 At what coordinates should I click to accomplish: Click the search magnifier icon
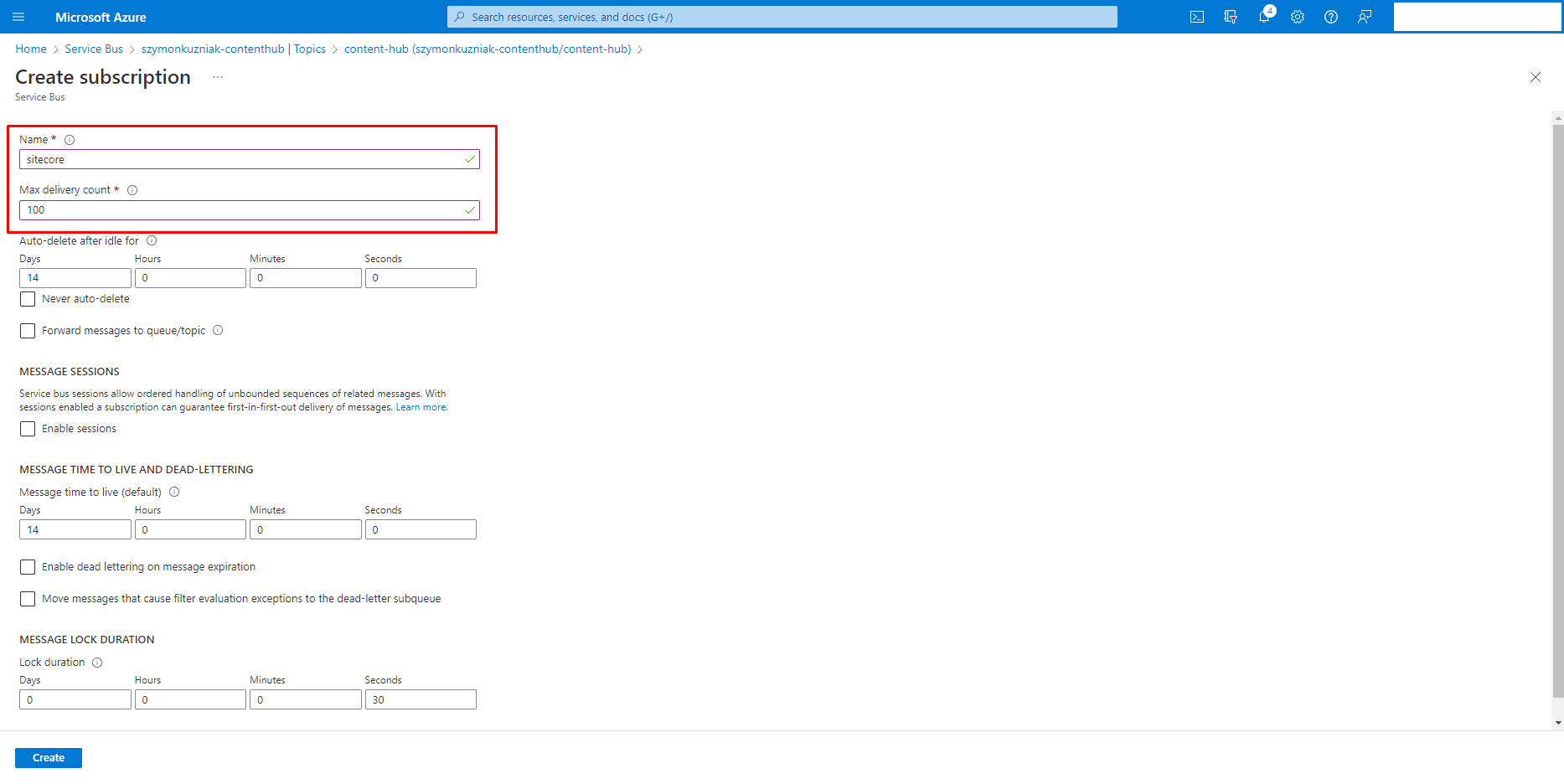(x=460, y=17)
